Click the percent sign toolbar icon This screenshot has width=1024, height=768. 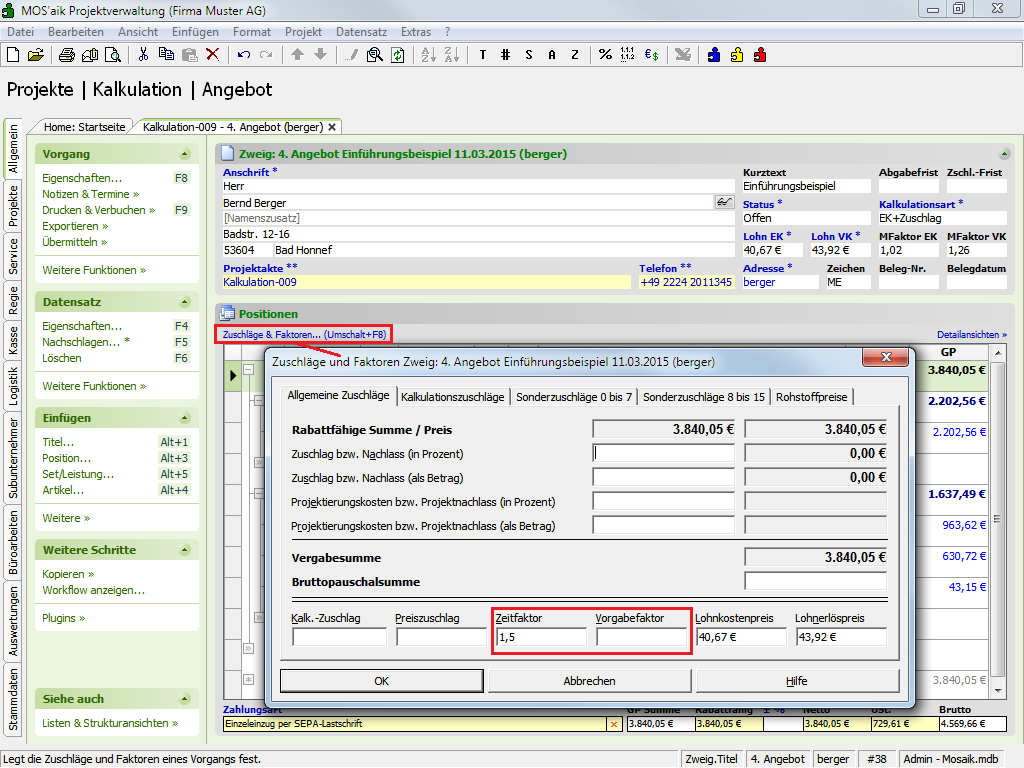point(605,55)
